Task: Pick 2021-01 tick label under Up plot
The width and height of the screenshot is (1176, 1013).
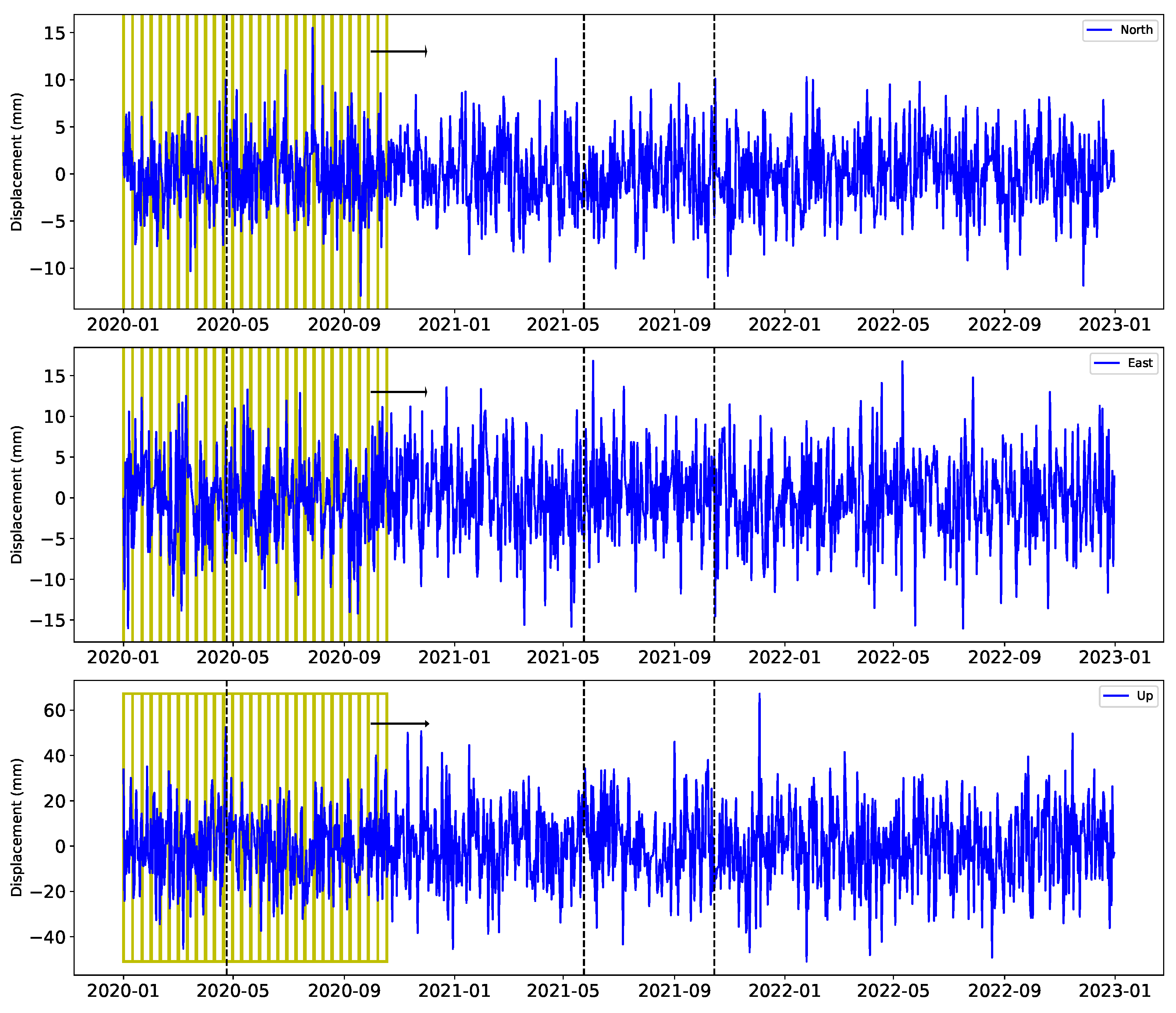Action: 454,990
